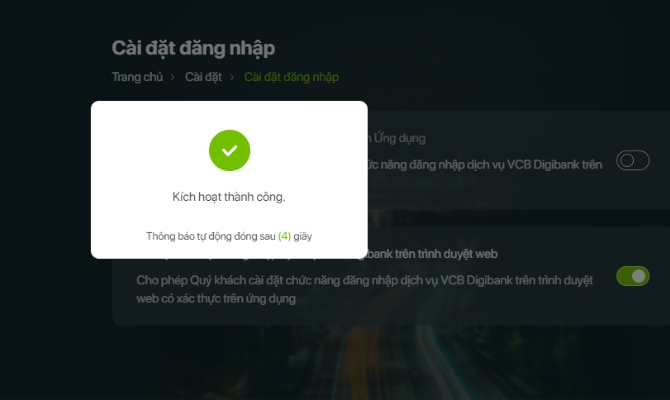Click the green (4) countdown number
The width and height of the screenshot is (670, 400).
point(284,236)
